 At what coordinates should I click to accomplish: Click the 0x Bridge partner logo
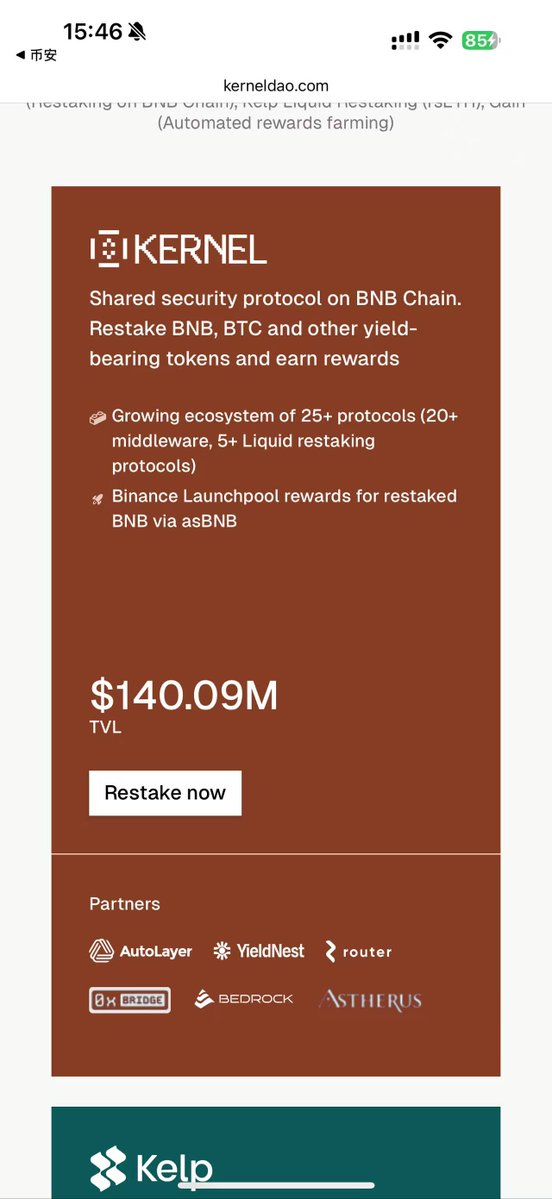tap(130, 999)
